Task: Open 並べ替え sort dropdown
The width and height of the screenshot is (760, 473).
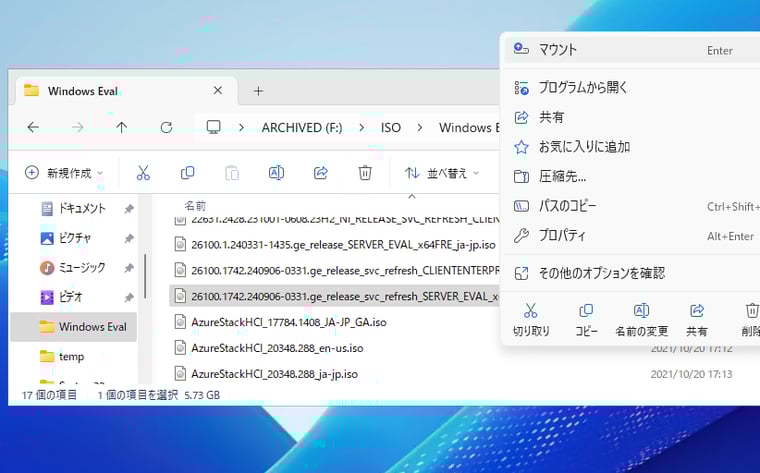Action: pos(442,173)
